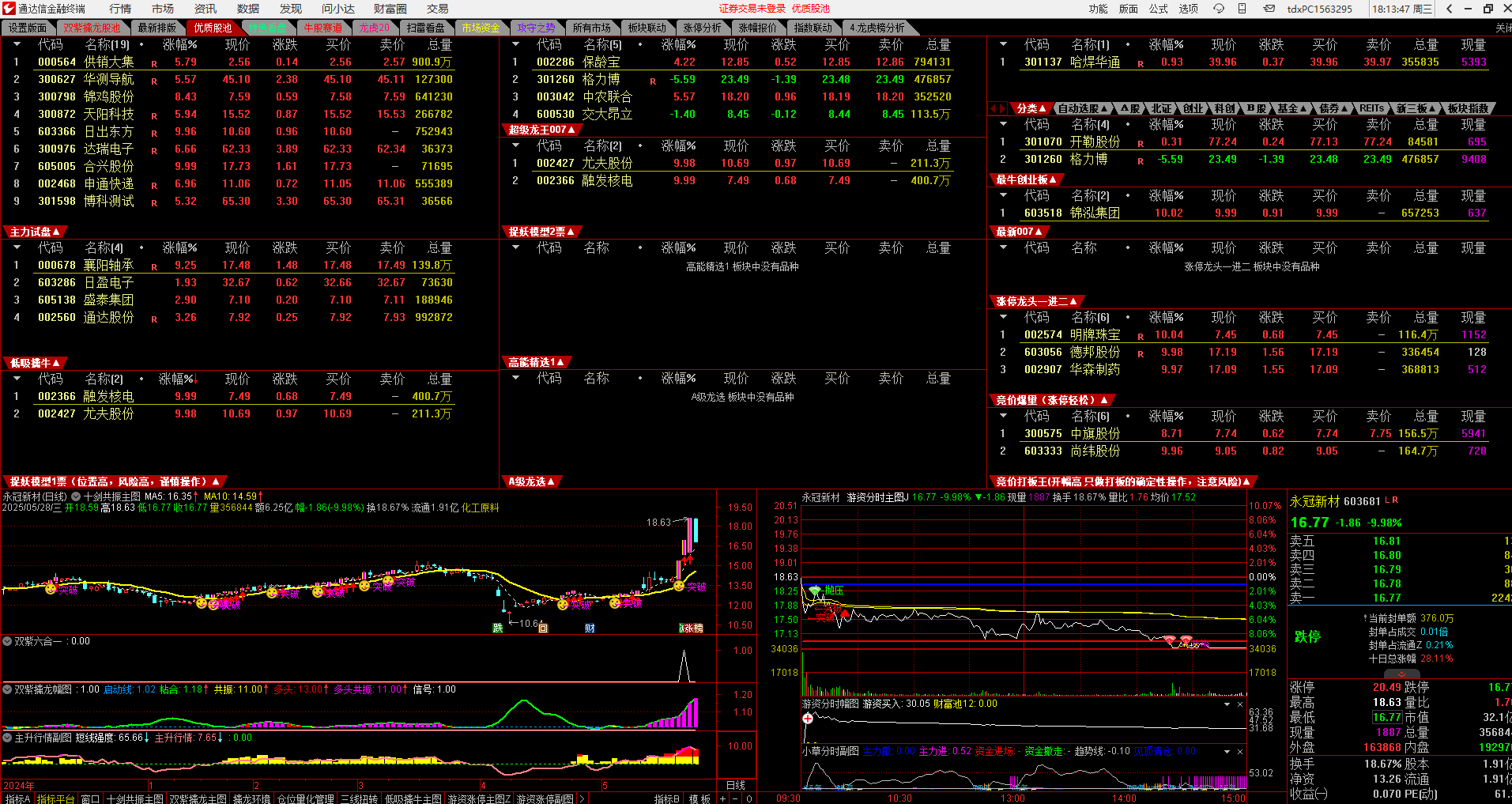Select the 自动选股 category tab
This screenshot has width=1512, height=804.
click(1082, 108)
